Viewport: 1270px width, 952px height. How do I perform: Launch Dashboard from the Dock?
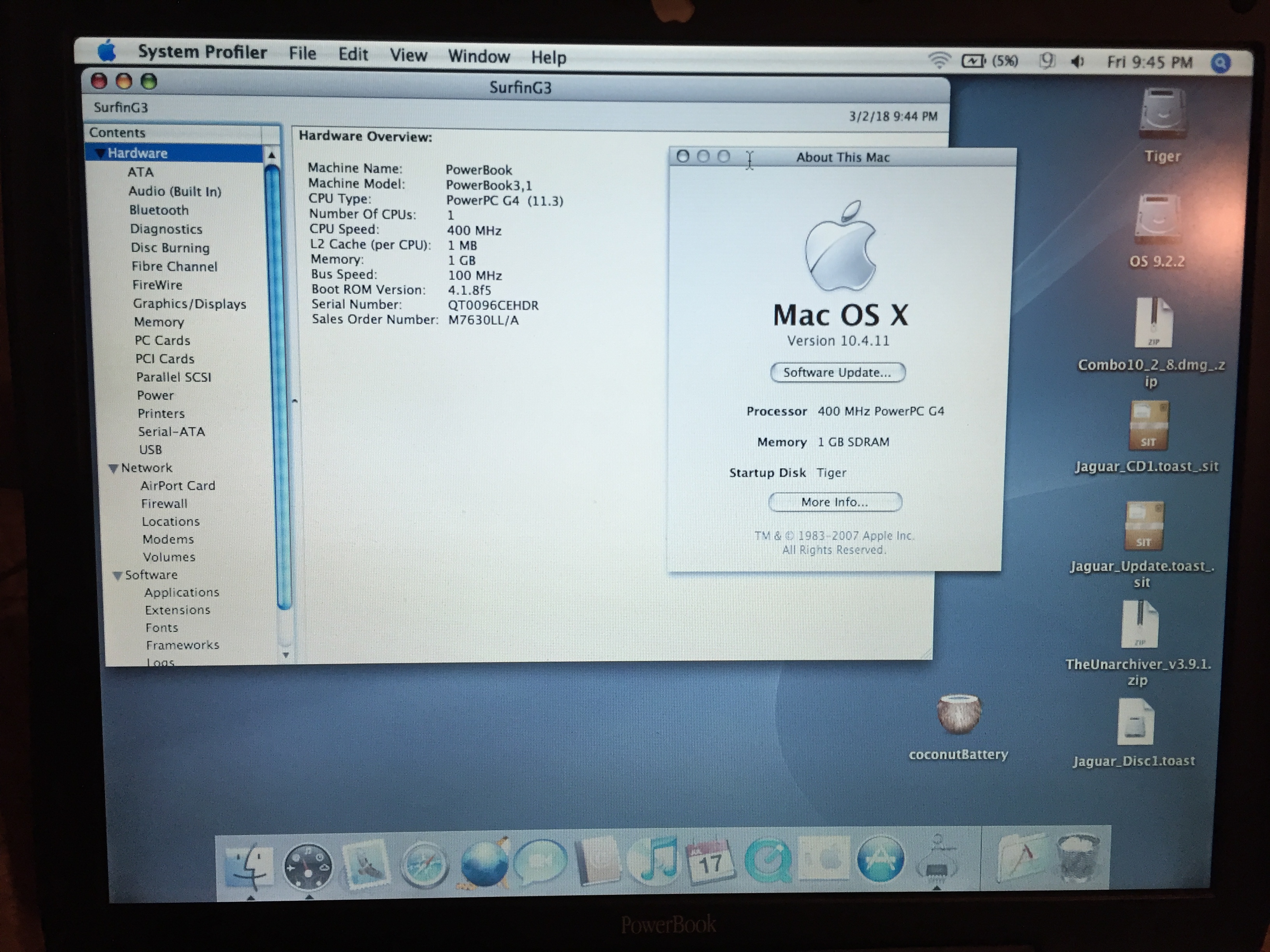(308, 868)
